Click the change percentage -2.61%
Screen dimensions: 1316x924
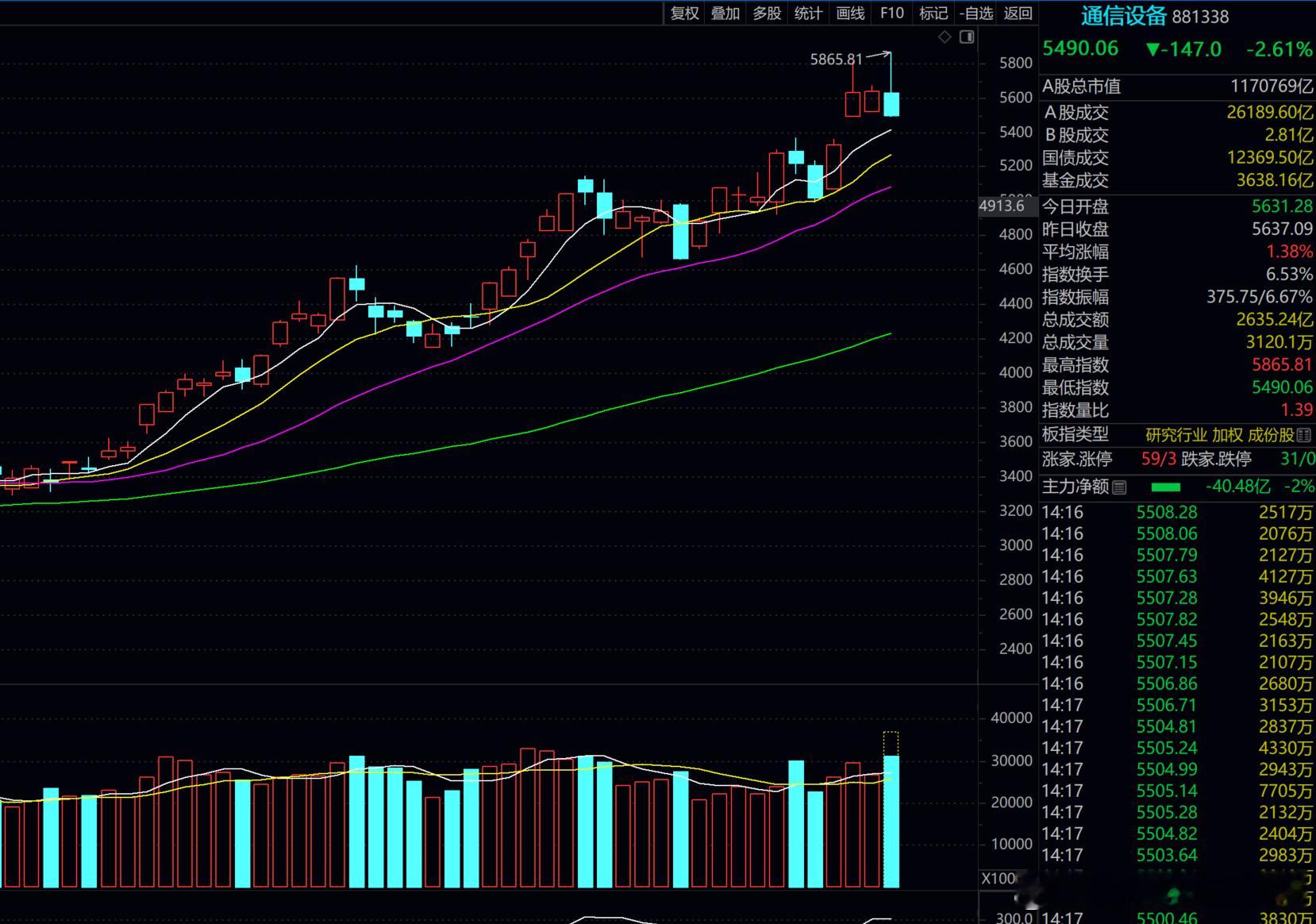pos(1279,49)
